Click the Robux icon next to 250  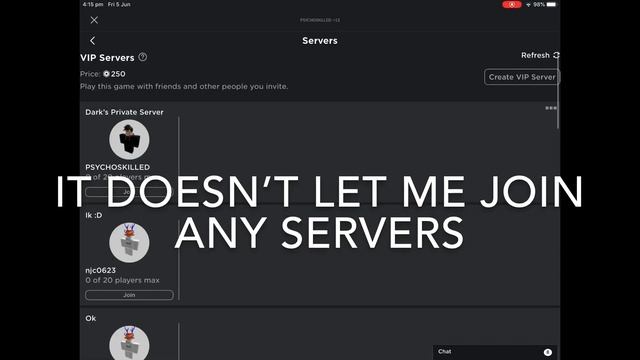[106, 74]
